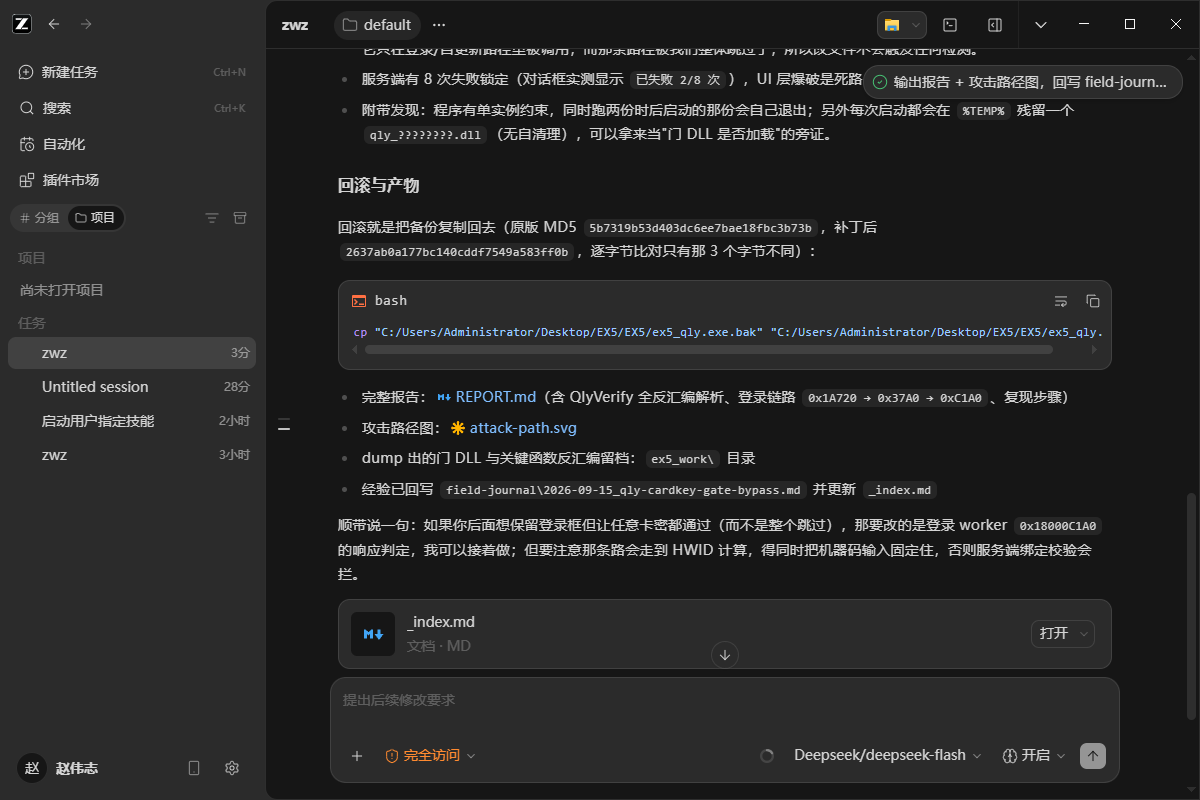
Task: Expand the 打开 dropdown arrow
Action: click(x=1084, y=633)
